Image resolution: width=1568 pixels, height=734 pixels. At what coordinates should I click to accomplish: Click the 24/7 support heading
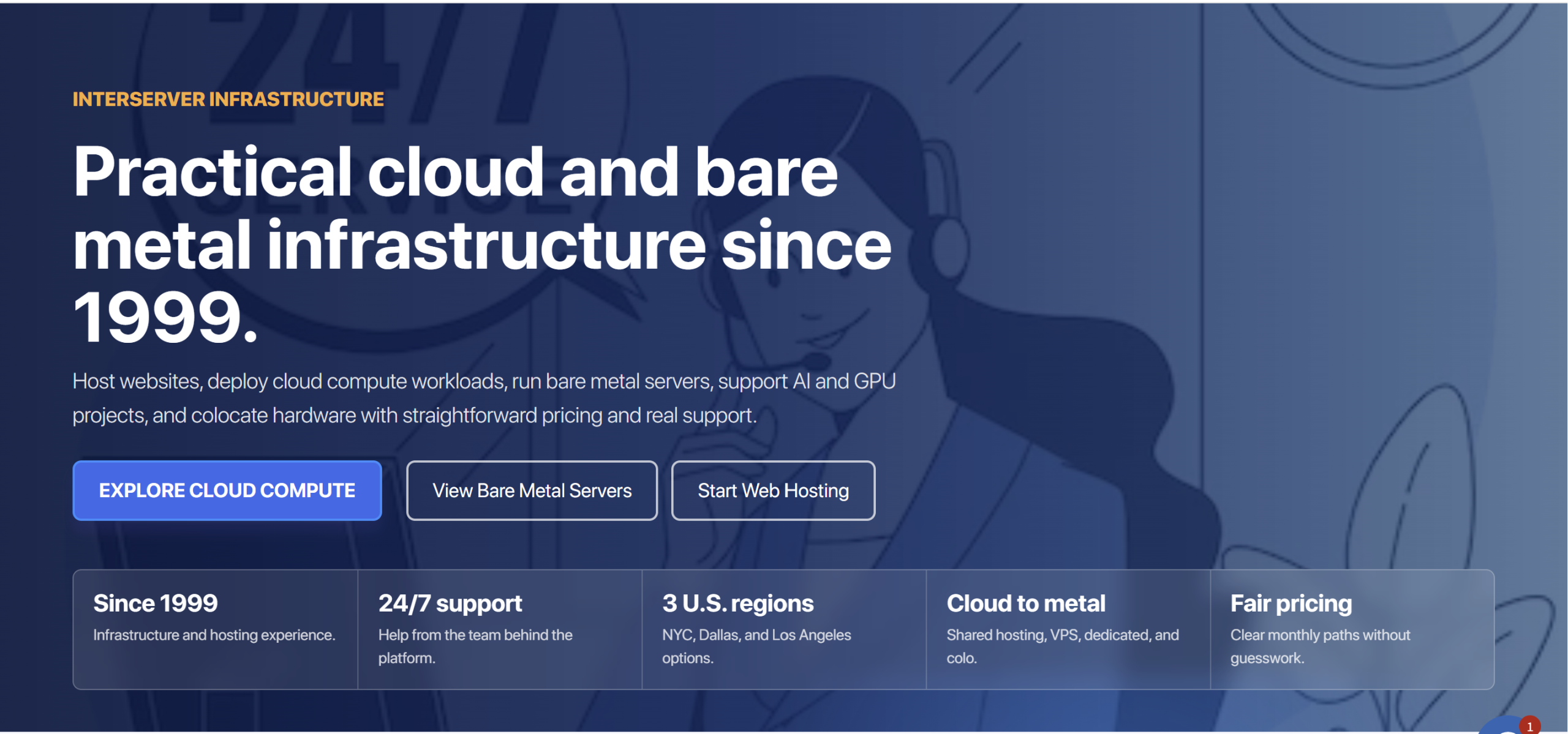[x=450, y=604]
